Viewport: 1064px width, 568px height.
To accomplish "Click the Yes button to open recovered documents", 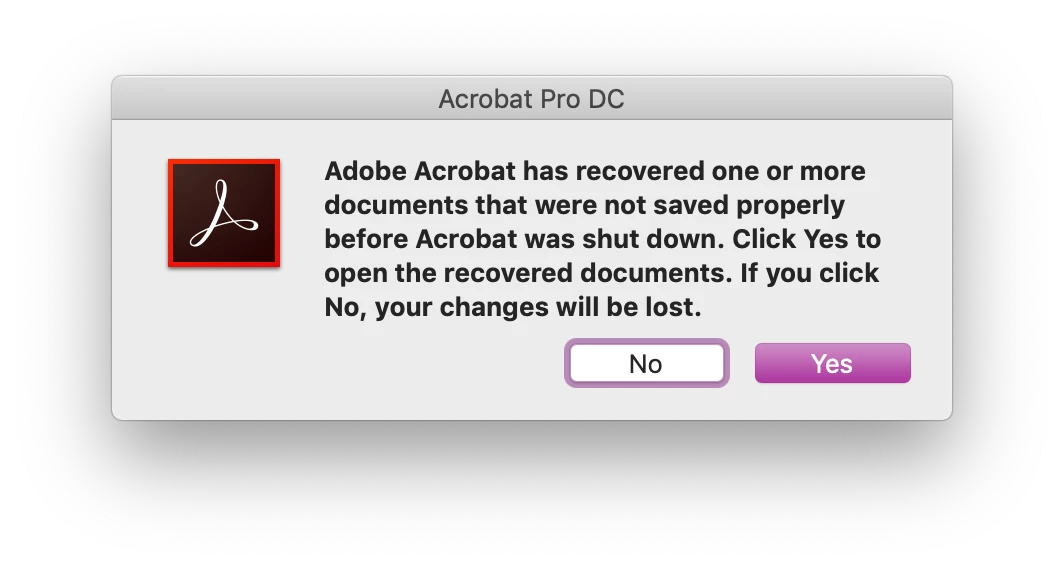I will point(833,363).
